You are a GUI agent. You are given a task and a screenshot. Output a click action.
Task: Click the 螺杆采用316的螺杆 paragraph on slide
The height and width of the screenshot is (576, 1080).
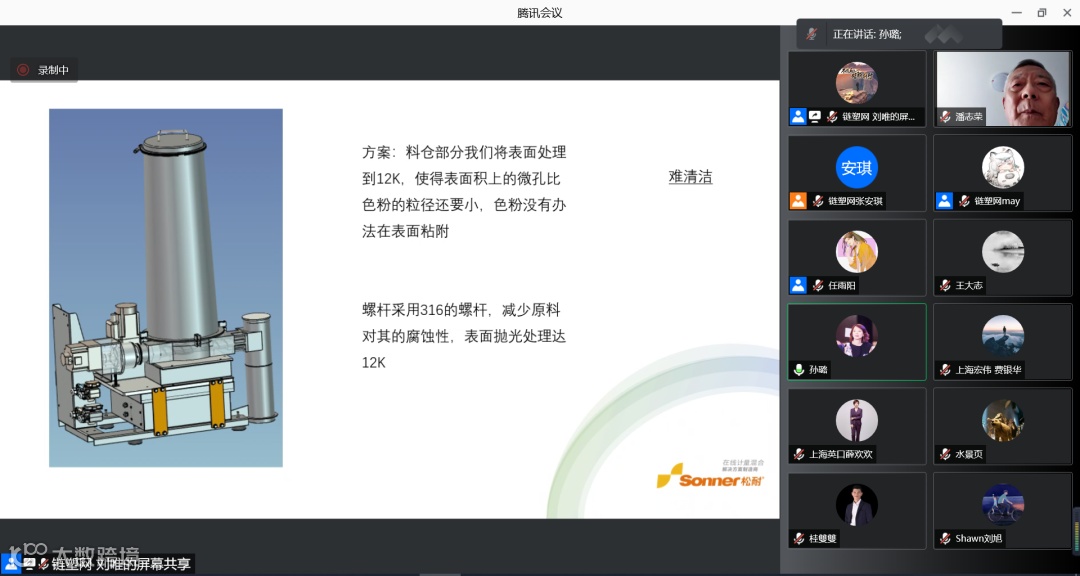[464, 336]
